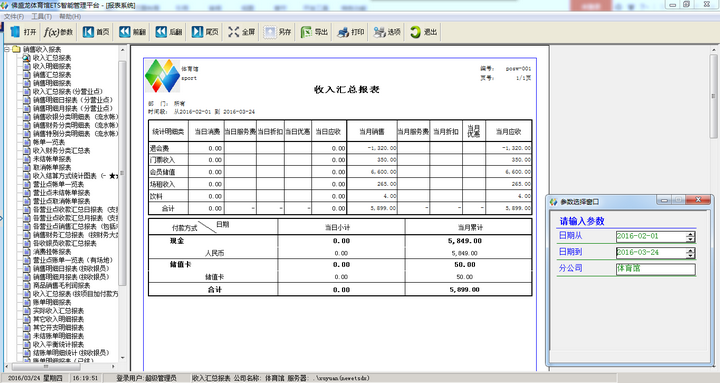Select 其它收入明细报表 in the tree

coord(58,319)
